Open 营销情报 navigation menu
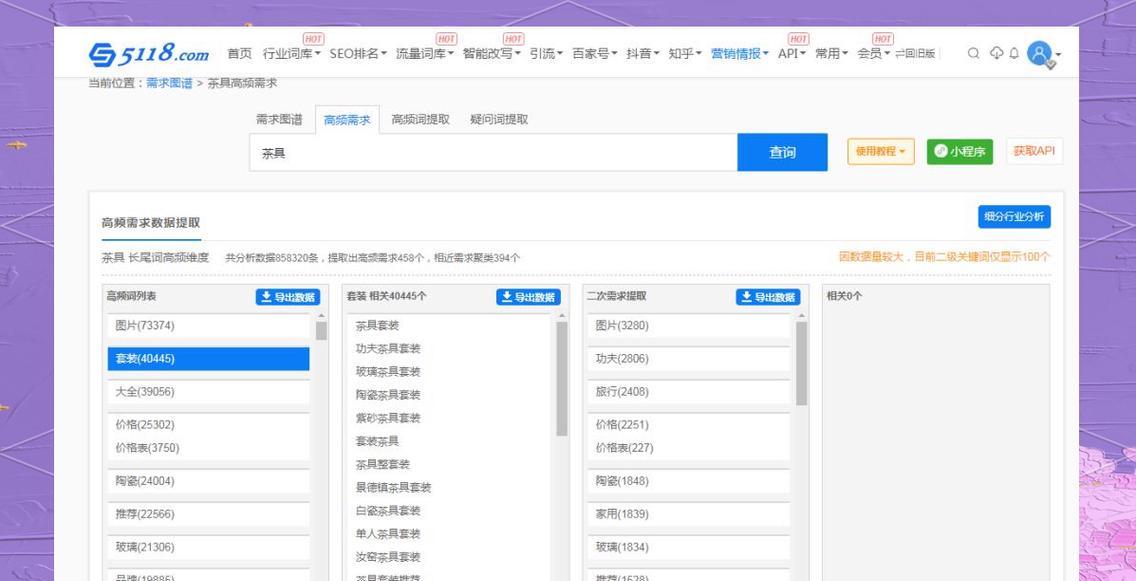Viewport: 1136px width, 581px height. [740, 54]
